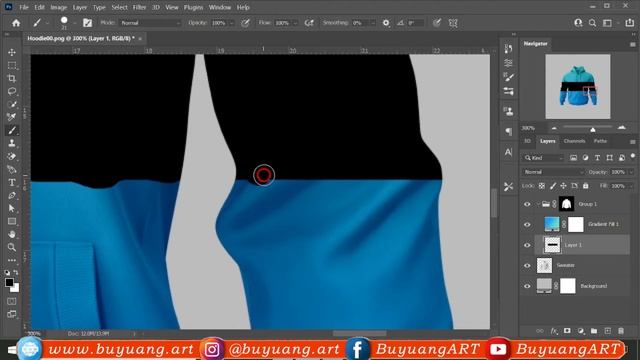The image size is (640, 360).
Task: Select the Layer 1 thumbnail
Action: pyautogui.click(x=552, y=245)
